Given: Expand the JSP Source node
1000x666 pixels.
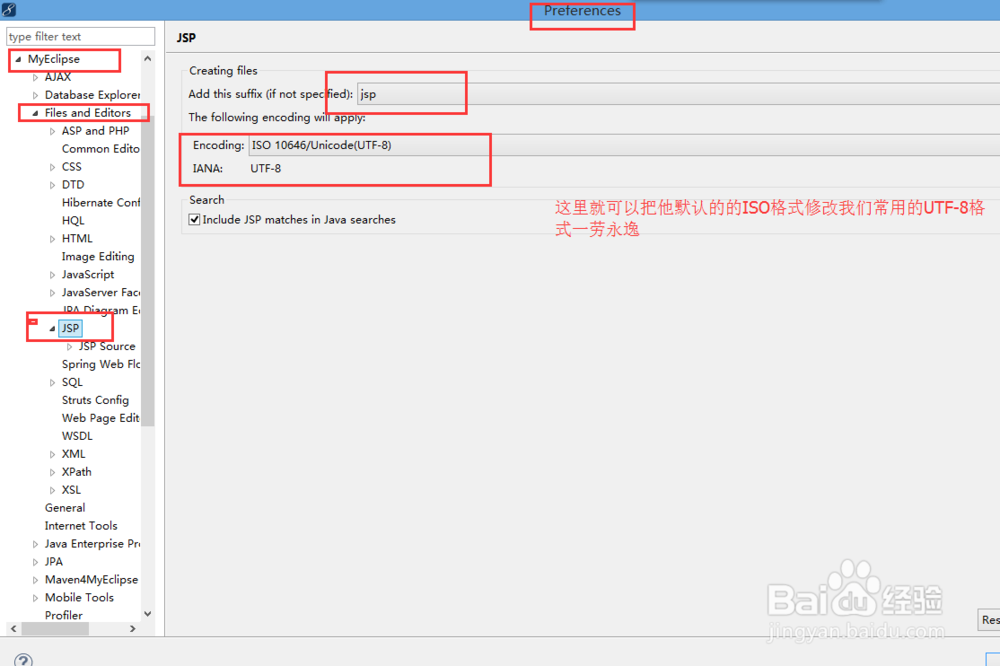Looking at the screenshot, I should click(70, 346).
